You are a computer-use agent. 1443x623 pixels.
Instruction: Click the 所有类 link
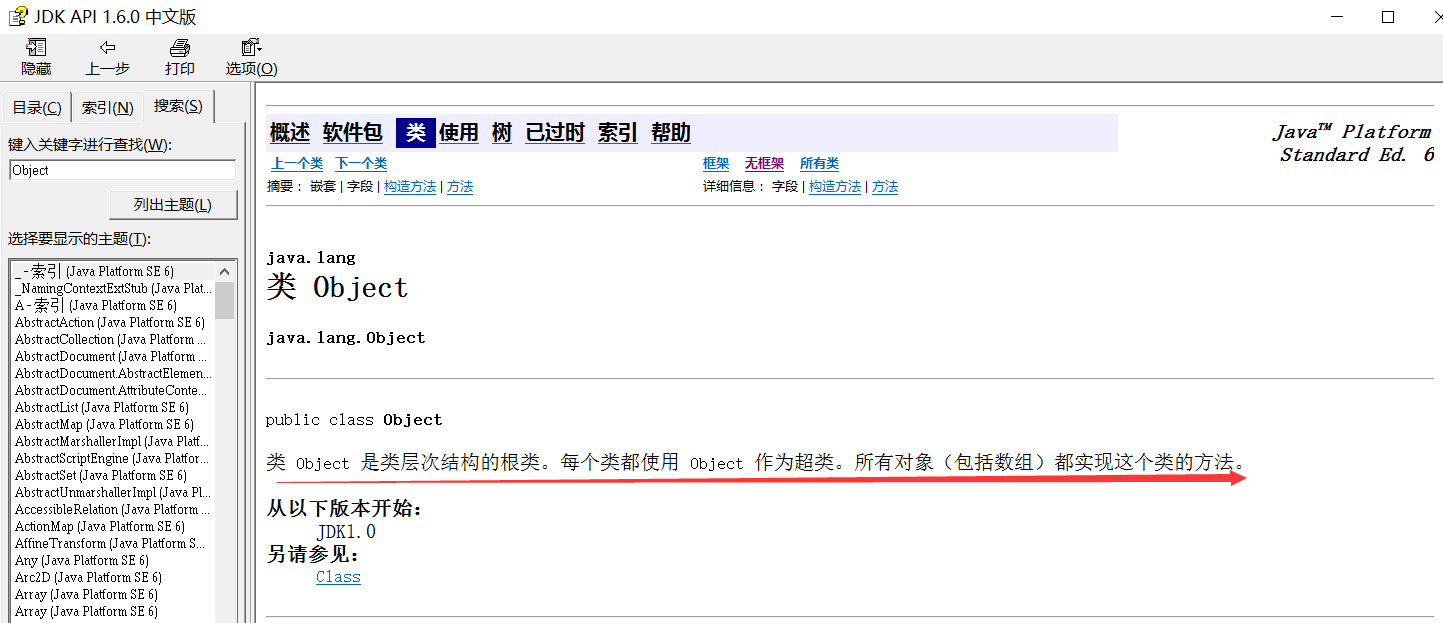click(819, 164)
